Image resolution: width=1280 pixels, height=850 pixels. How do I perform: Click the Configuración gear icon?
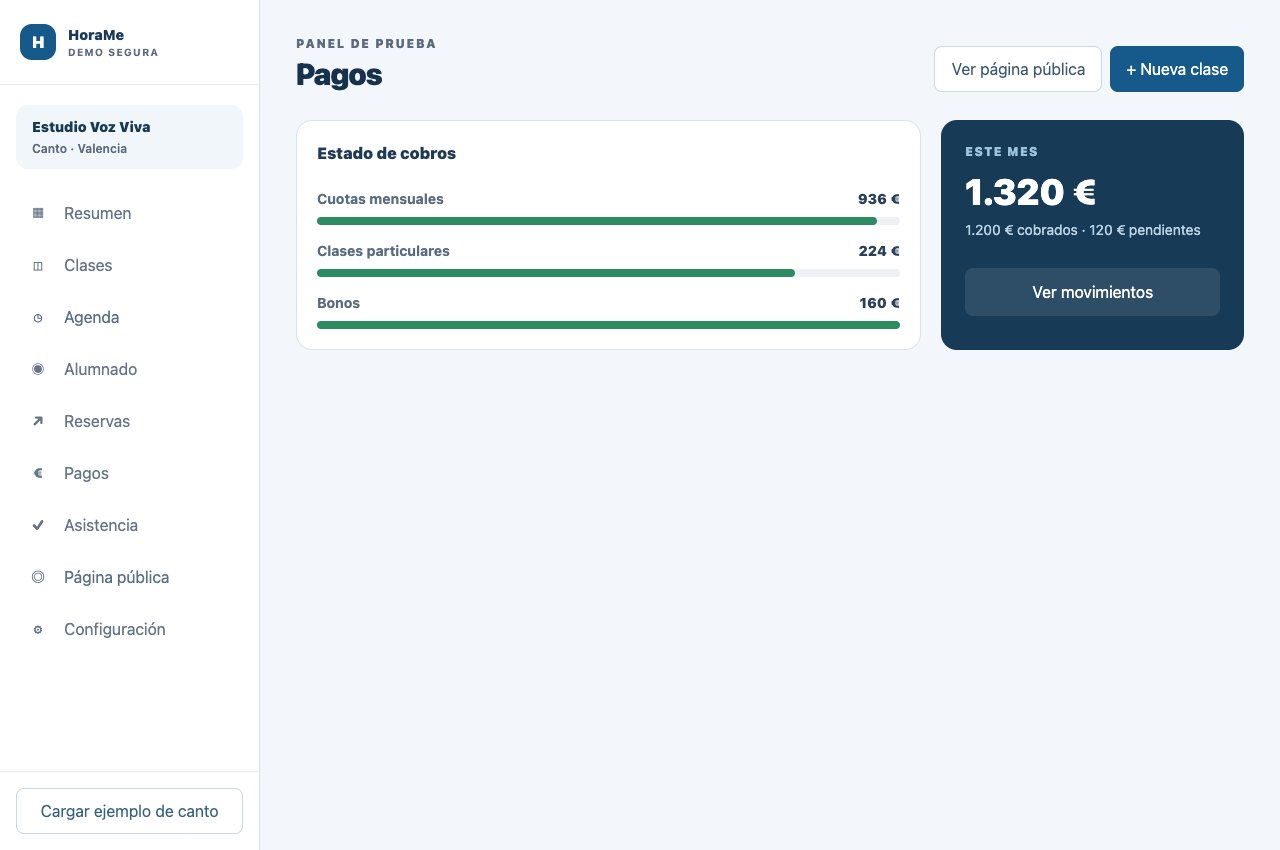[38, 629]
